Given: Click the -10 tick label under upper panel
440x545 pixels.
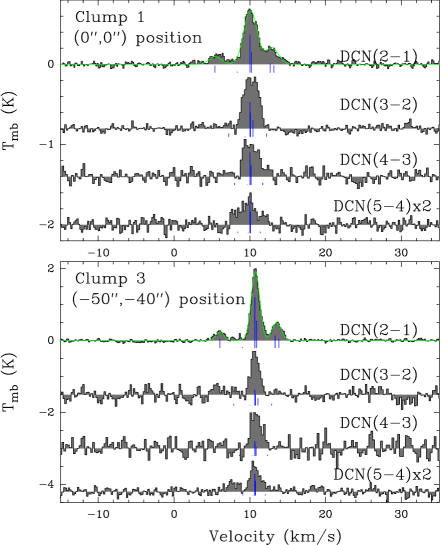Looking at the screenshot, I should [98, 253].
